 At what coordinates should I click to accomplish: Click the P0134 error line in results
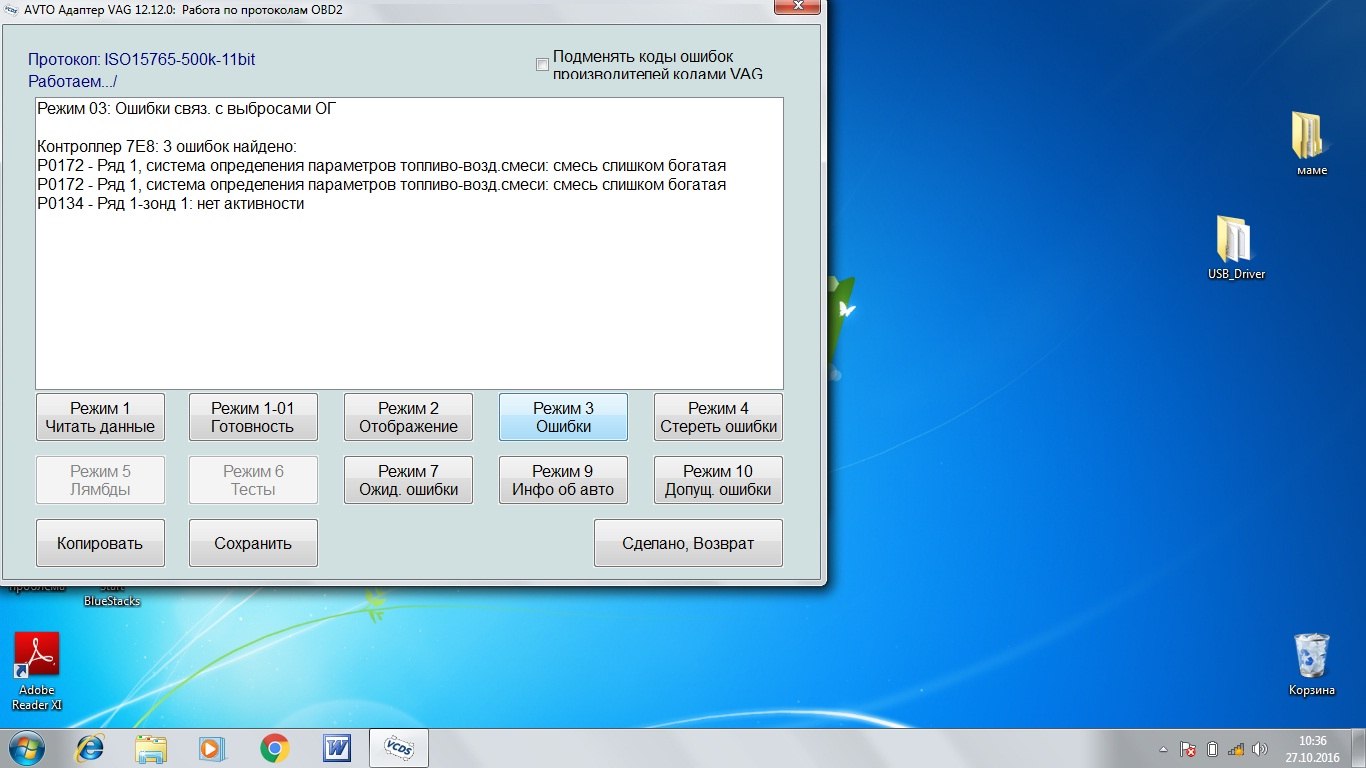point(170,204)
